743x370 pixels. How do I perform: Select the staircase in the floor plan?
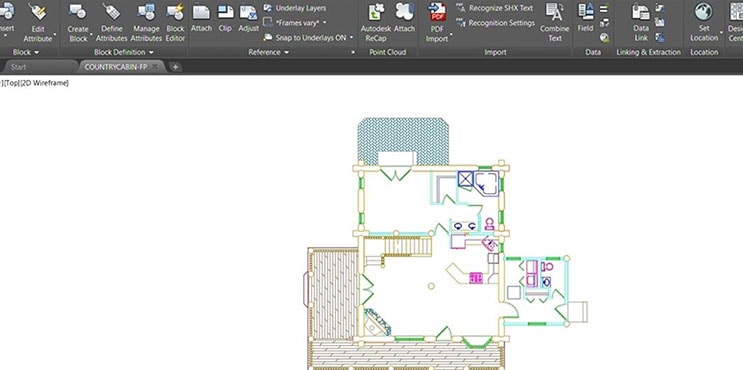[408, 246]
